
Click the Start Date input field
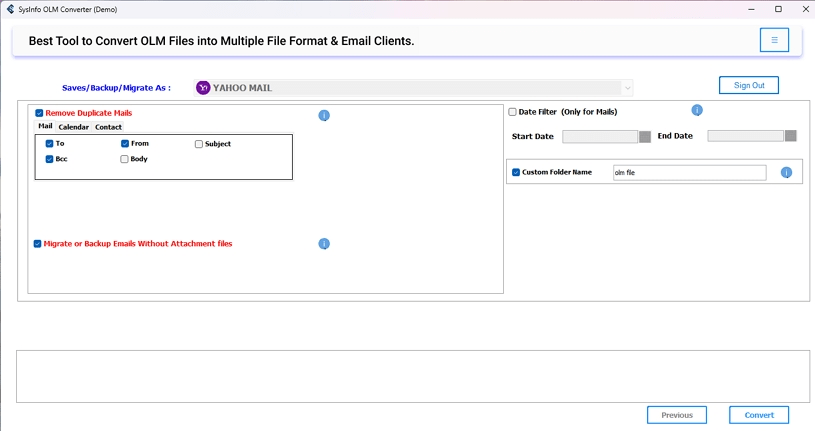click(x=600, y=137)
